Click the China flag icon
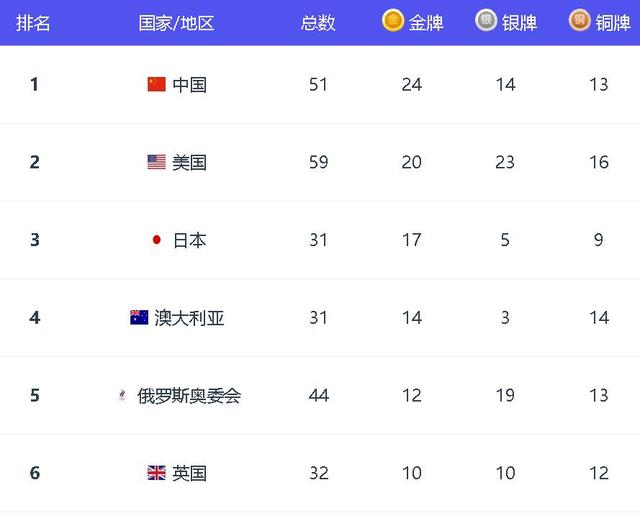Screen dimensions: 640x521 157,84
